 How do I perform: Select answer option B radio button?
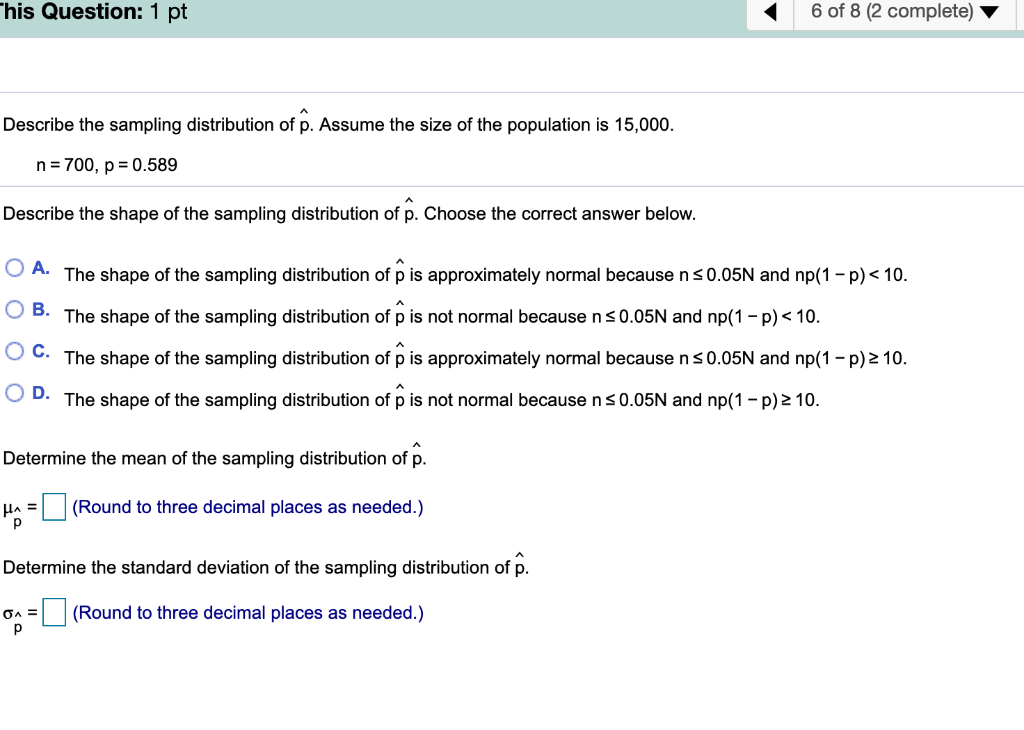pos(14,309)
